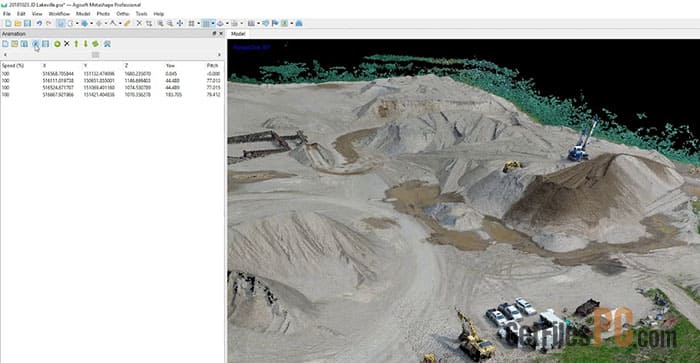Save the project using the main toolbar disk icon
Viewport: 700px width, 363px height.
(27, 23)
